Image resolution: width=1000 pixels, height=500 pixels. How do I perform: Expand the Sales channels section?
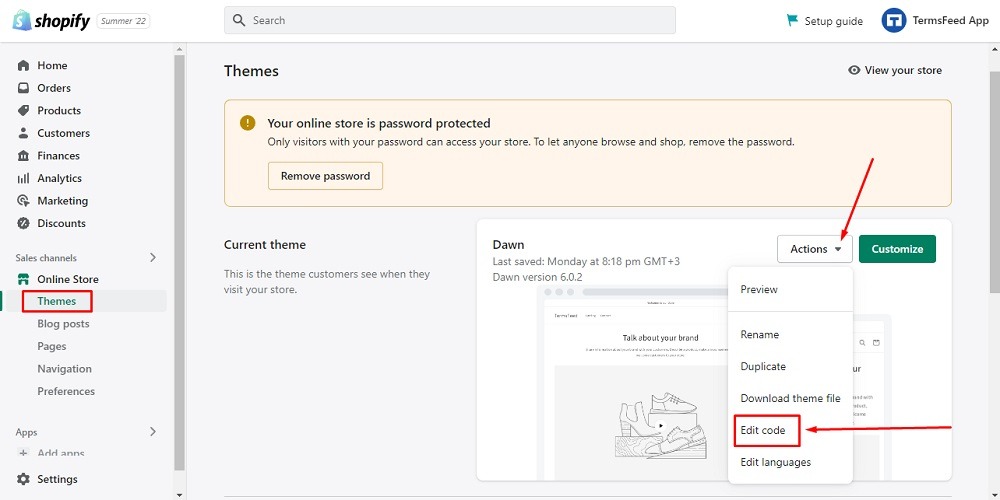coord(152,258)
